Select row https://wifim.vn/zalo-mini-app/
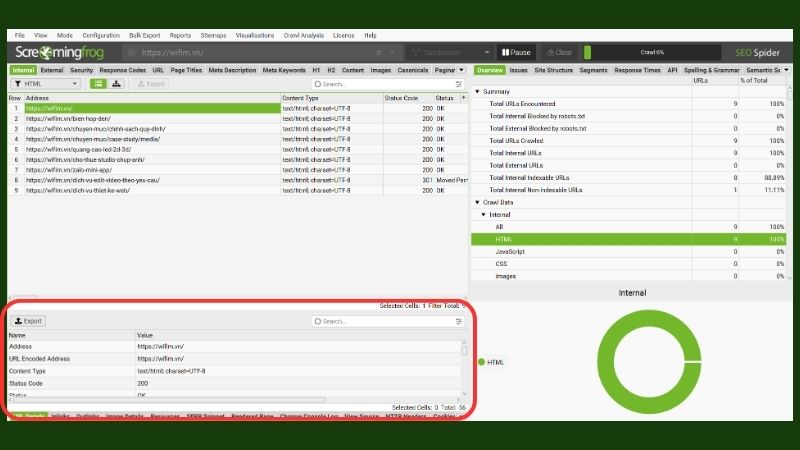 pos(238,169)
